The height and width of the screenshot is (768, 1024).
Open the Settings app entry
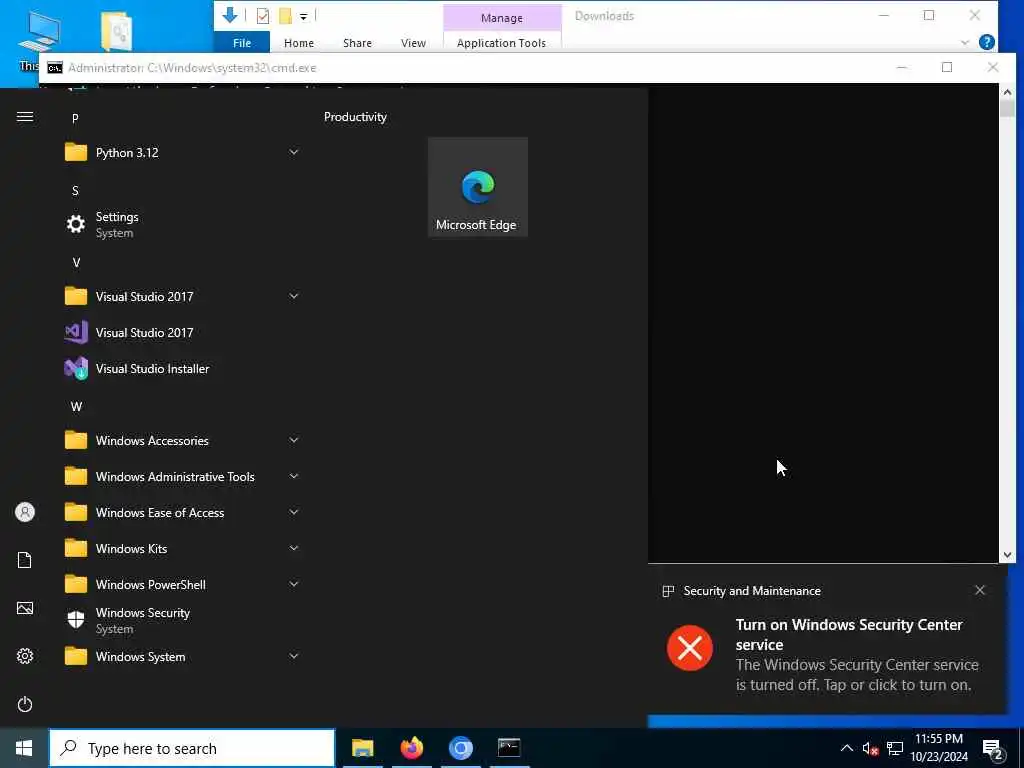[182, 225]
